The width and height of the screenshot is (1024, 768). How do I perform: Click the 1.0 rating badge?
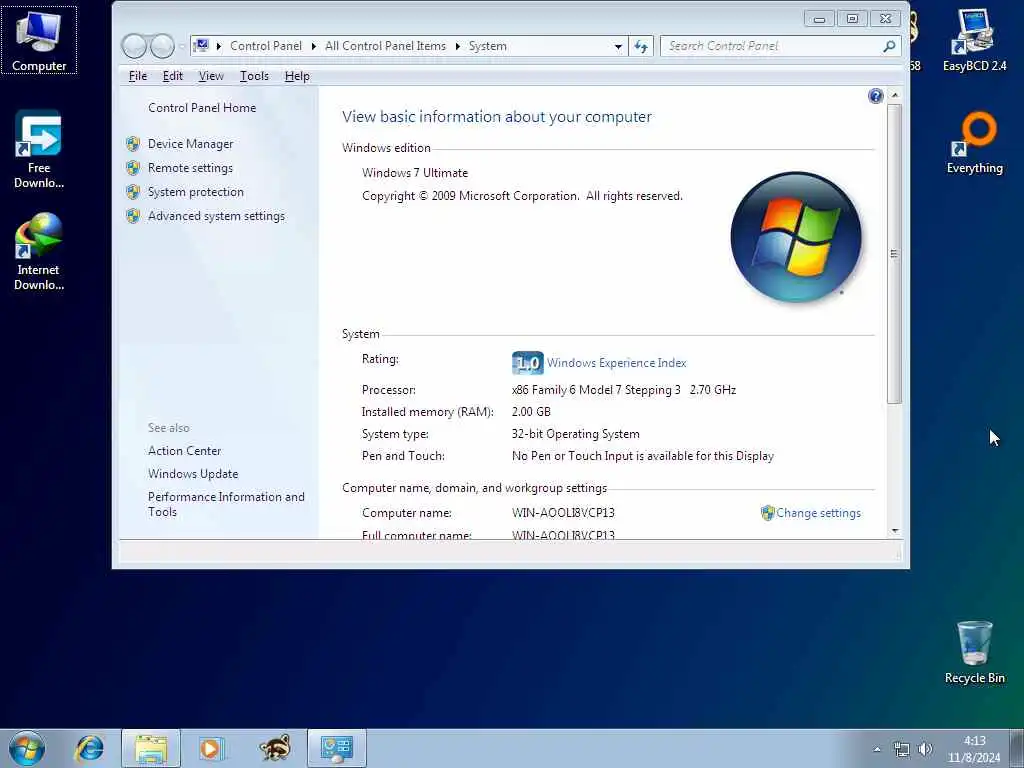[x=528, y=362]
